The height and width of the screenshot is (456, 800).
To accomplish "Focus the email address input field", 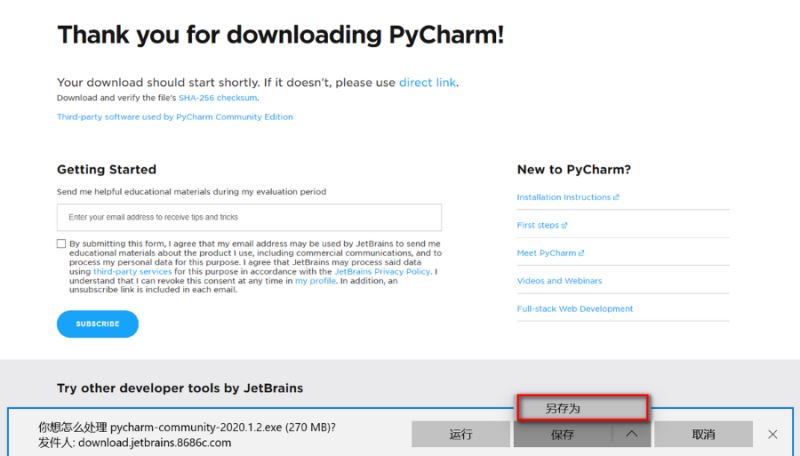I will pos(249,217).
